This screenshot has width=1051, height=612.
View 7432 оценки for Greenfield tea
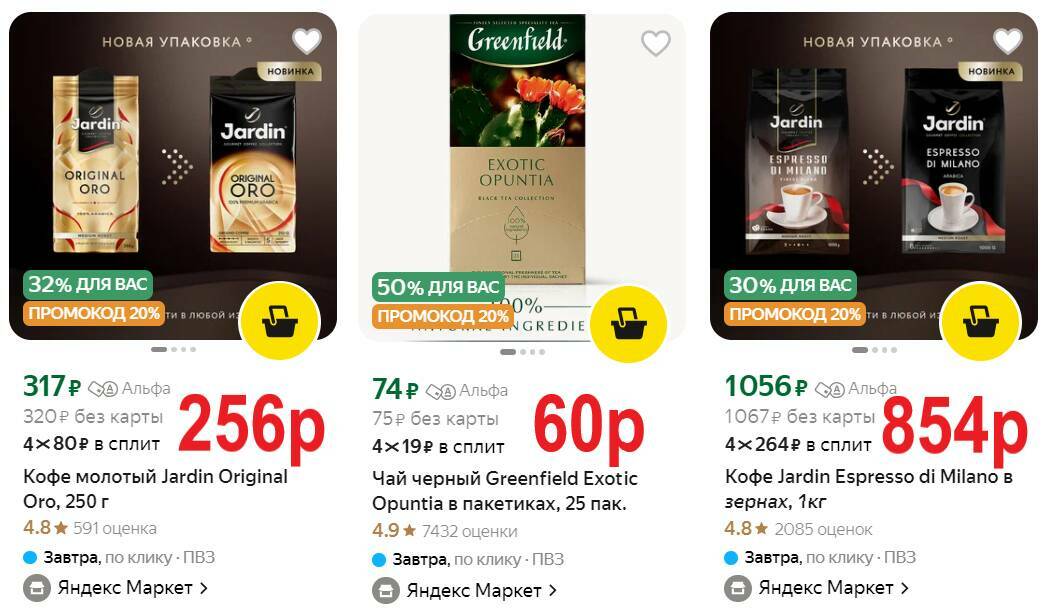(x=469, y=532)
